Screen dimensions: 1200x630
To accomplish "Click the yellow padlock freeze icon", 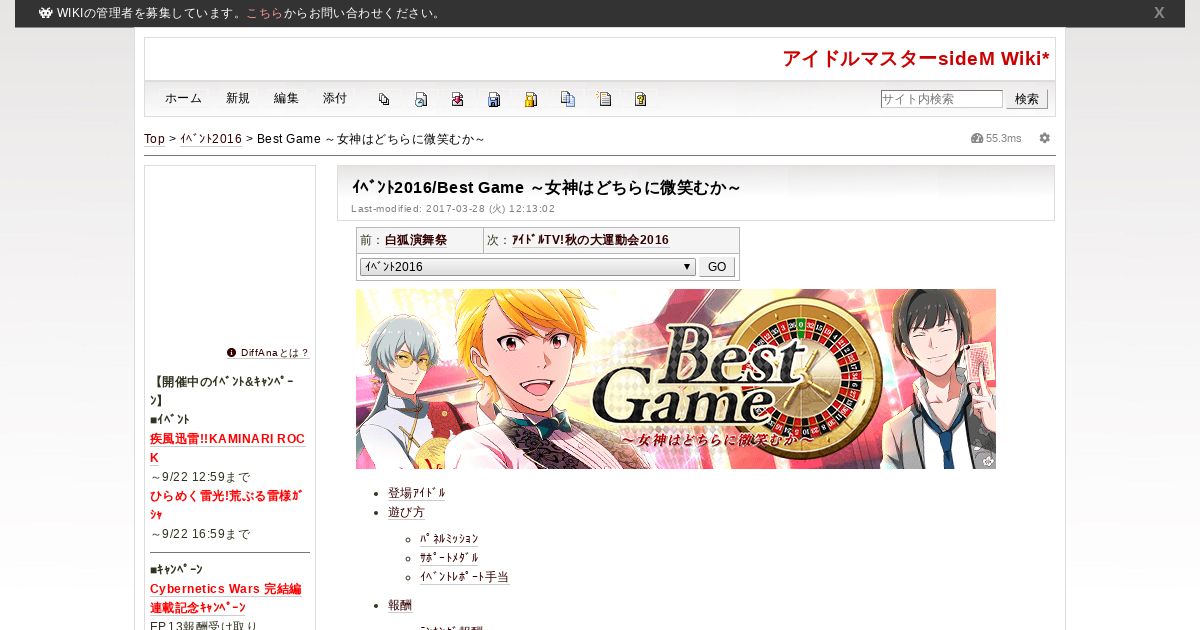I will coord(531,99).
